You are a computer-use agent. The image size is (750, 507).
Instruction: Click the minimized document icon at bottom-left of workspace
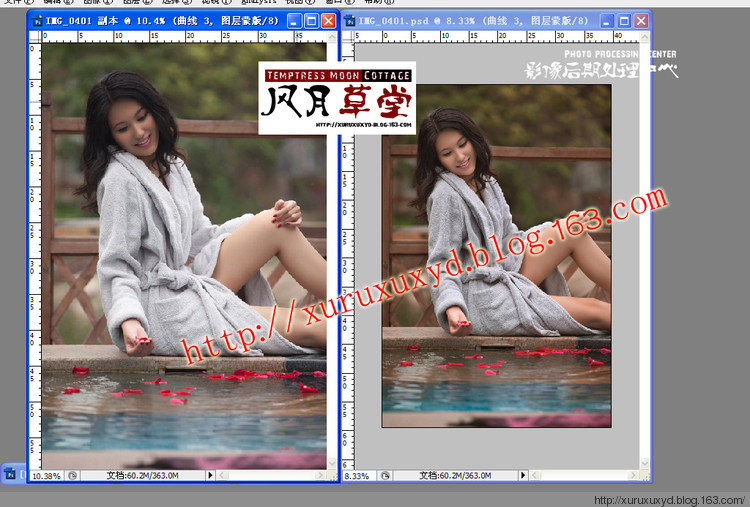click(x=10, y=474)
